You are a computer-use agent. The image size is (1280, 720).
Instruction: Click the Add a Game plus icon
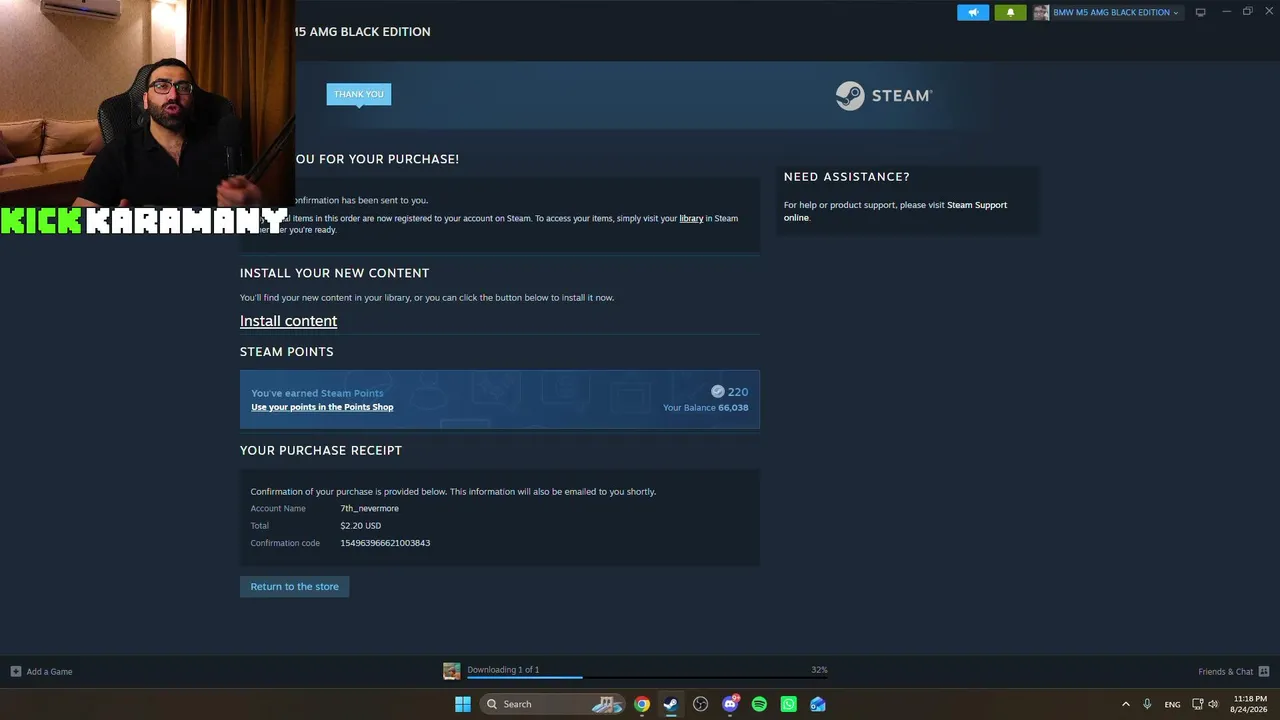[x=16, y=671]
